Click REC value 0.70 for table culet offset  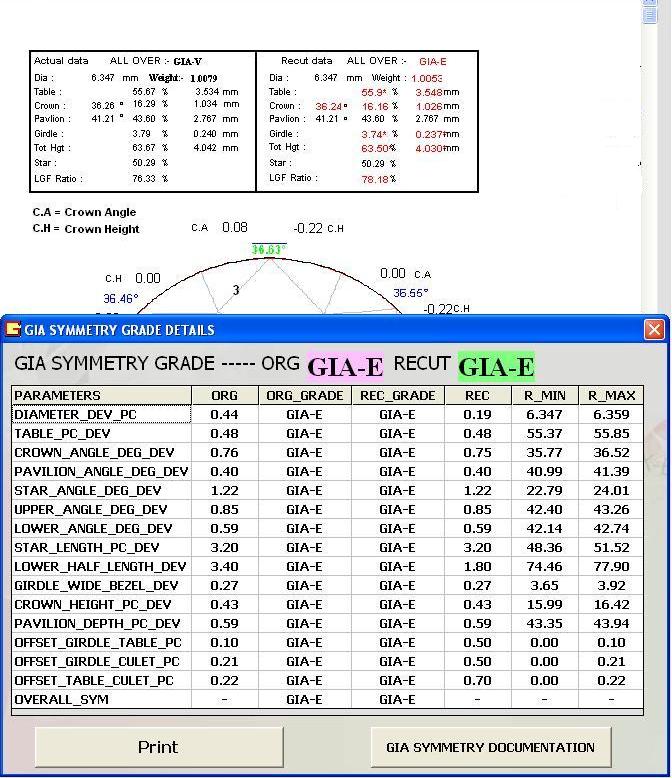(477, 681)
